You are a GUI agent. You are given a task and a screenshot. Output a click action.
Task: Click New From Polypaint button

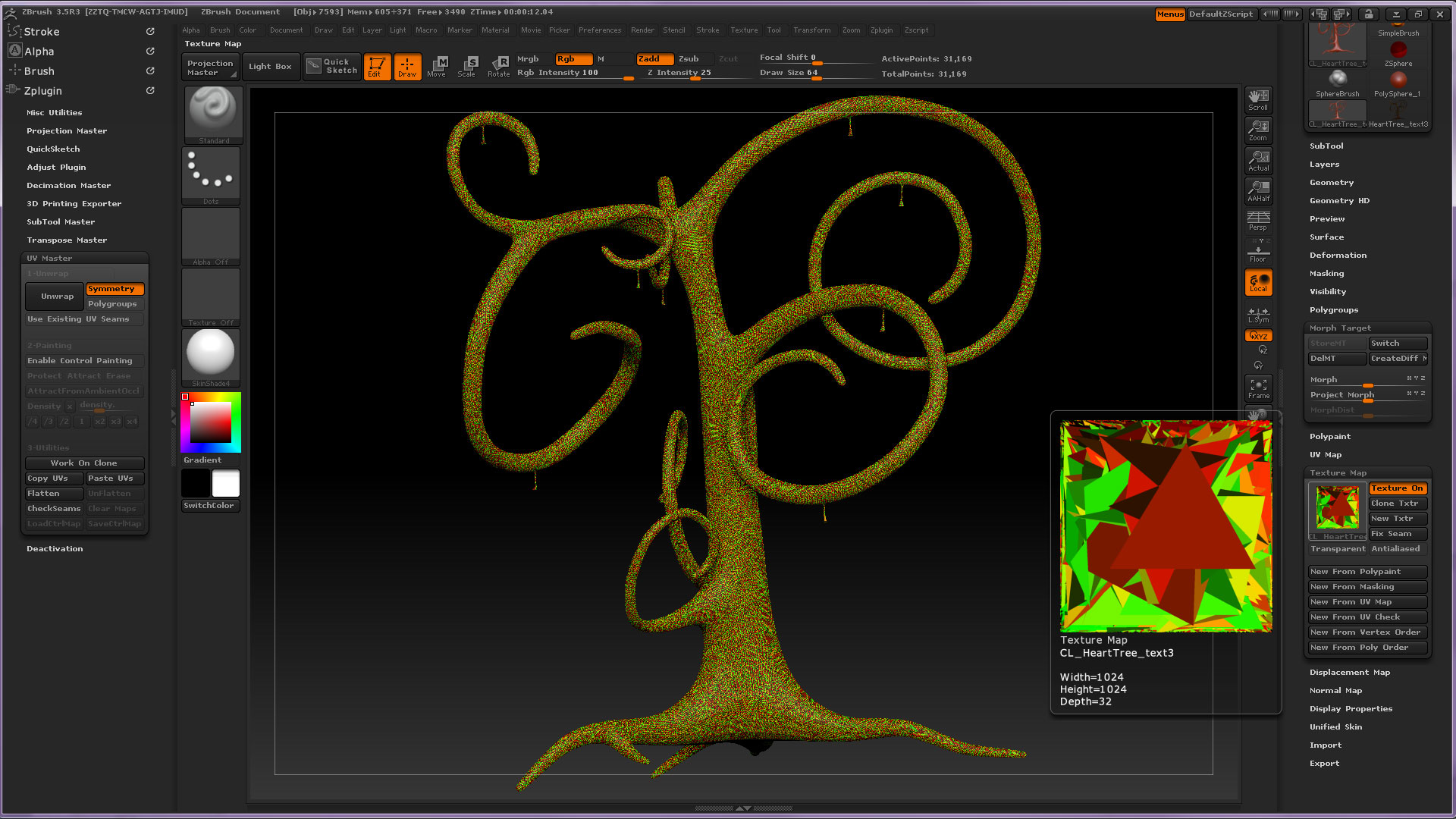1366,571
